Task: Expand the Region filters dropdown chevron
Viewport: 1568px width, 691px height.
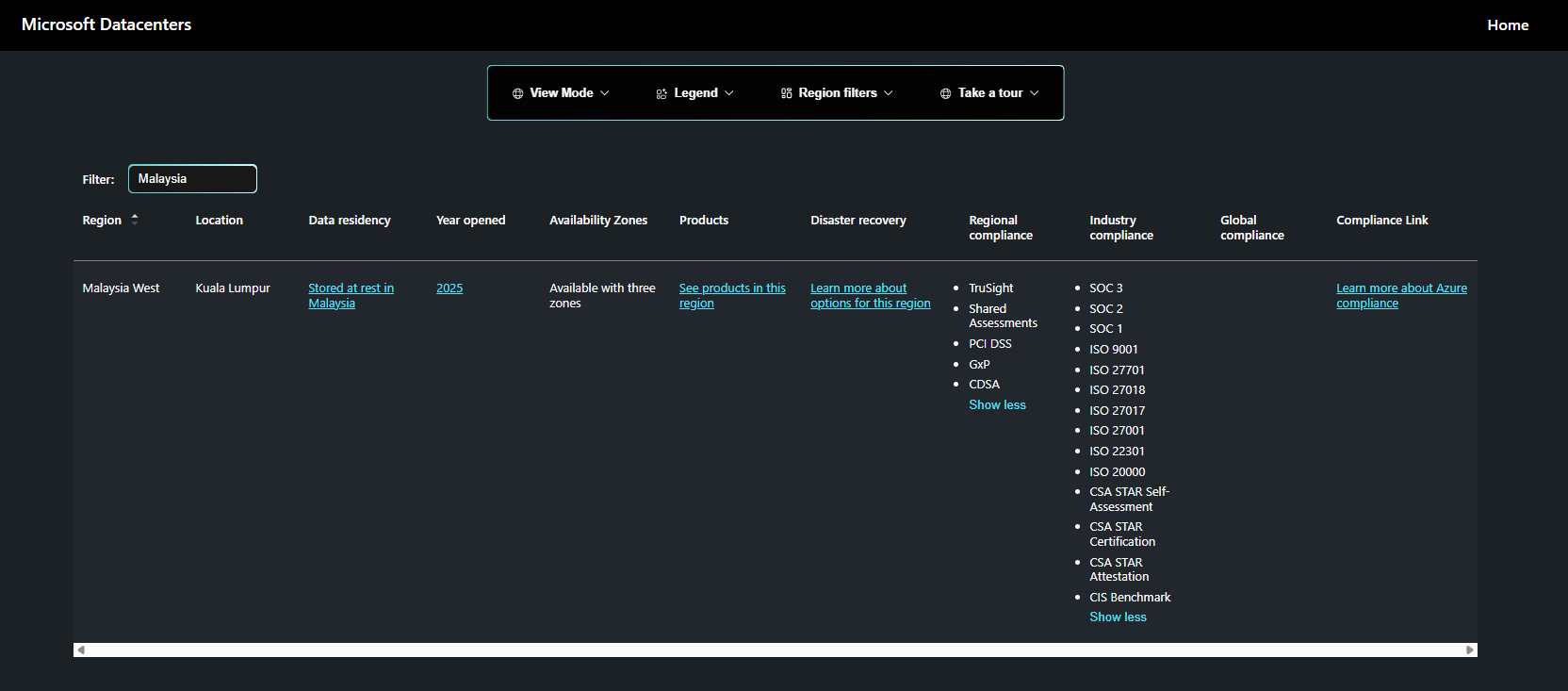Action: coord(889,93)
